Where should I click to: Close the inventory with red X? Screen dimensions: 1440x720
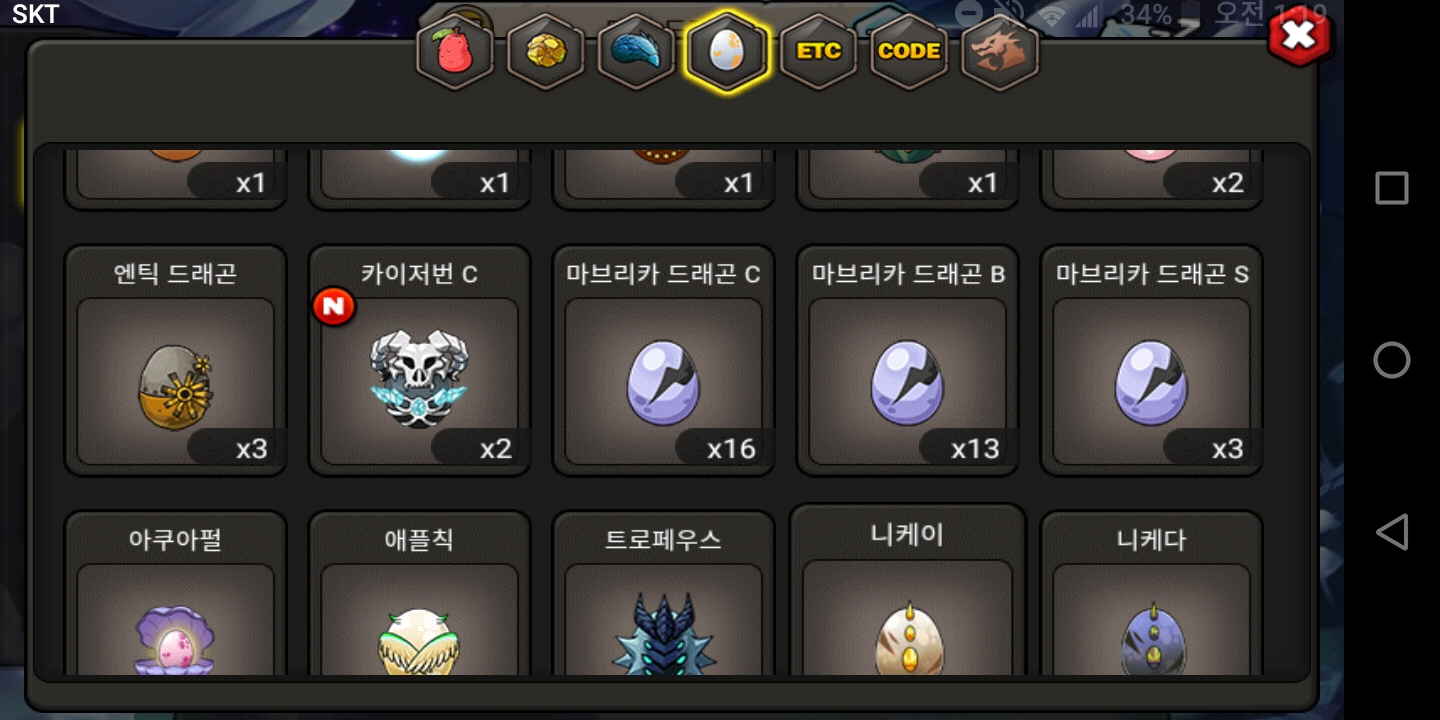pos(1299,36)
